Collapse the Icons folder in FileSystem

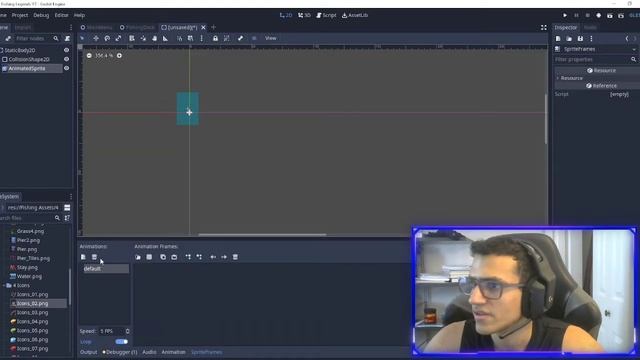(4, 285)
